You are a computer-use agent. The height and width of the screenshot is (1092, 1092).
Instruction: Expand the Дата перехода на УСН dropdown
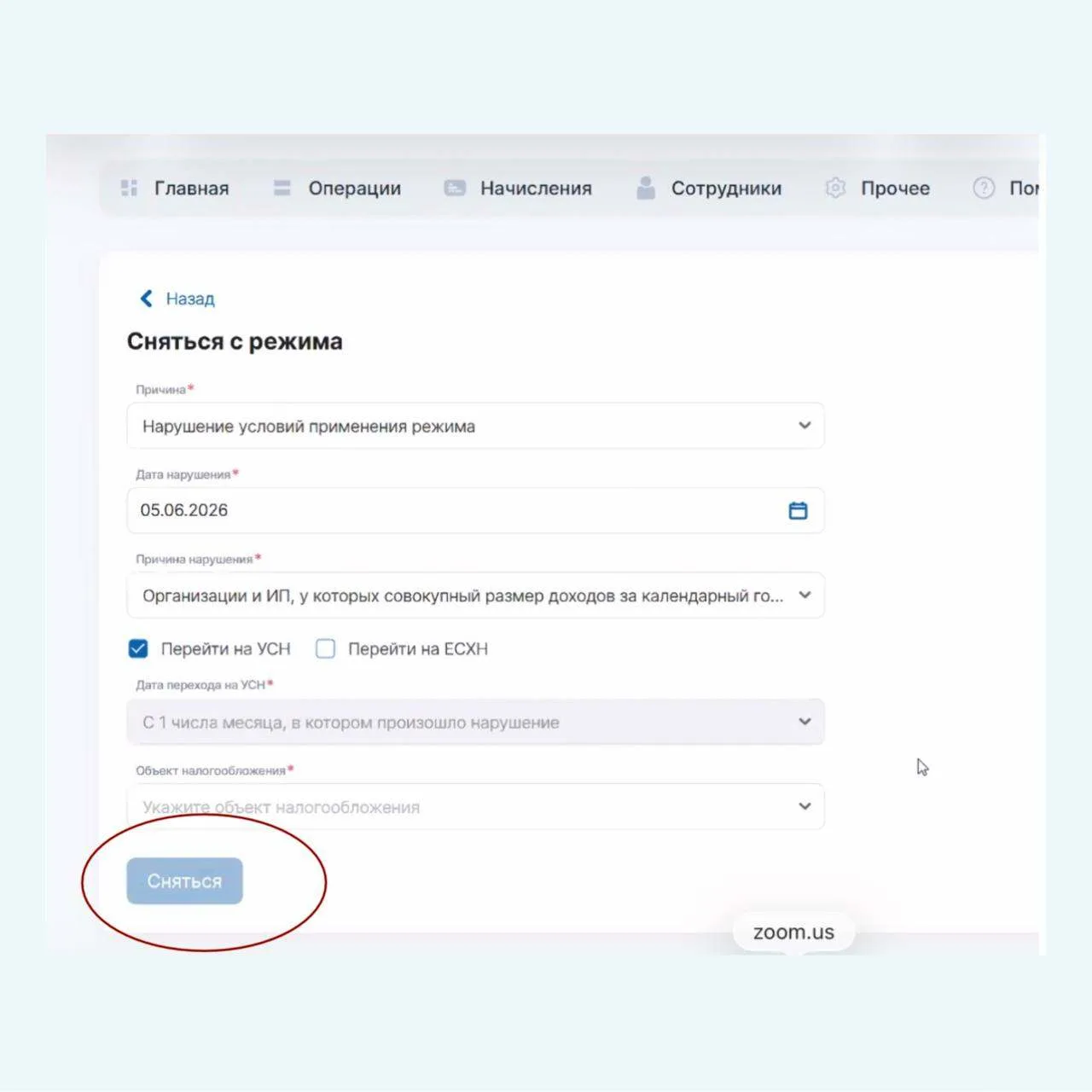point(475,722)
